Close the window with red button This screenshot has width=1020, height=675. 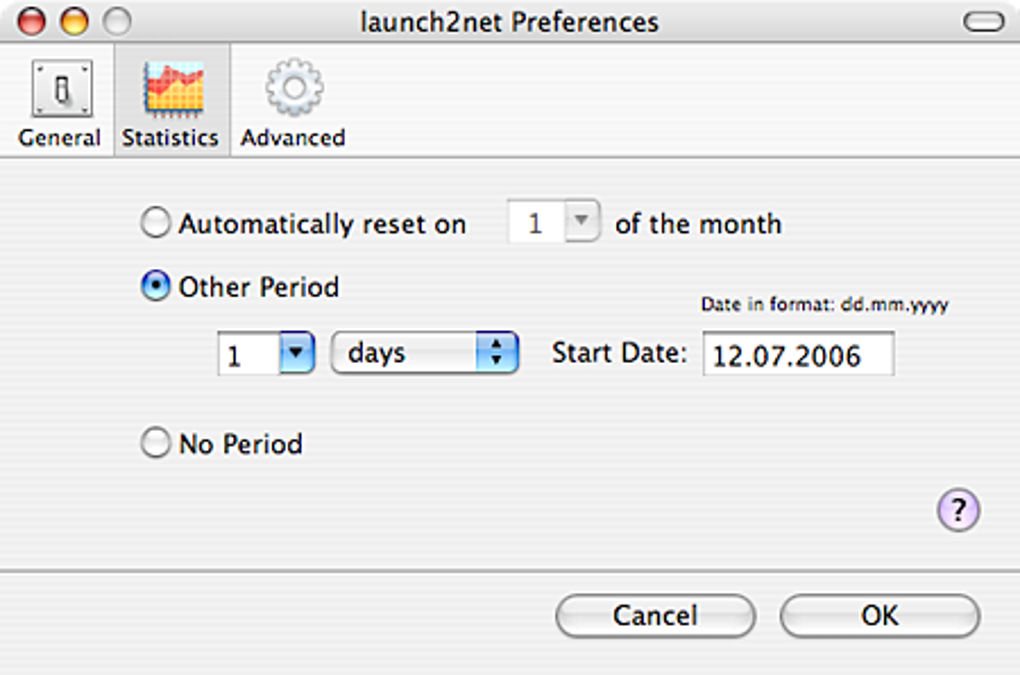point(30,21)
